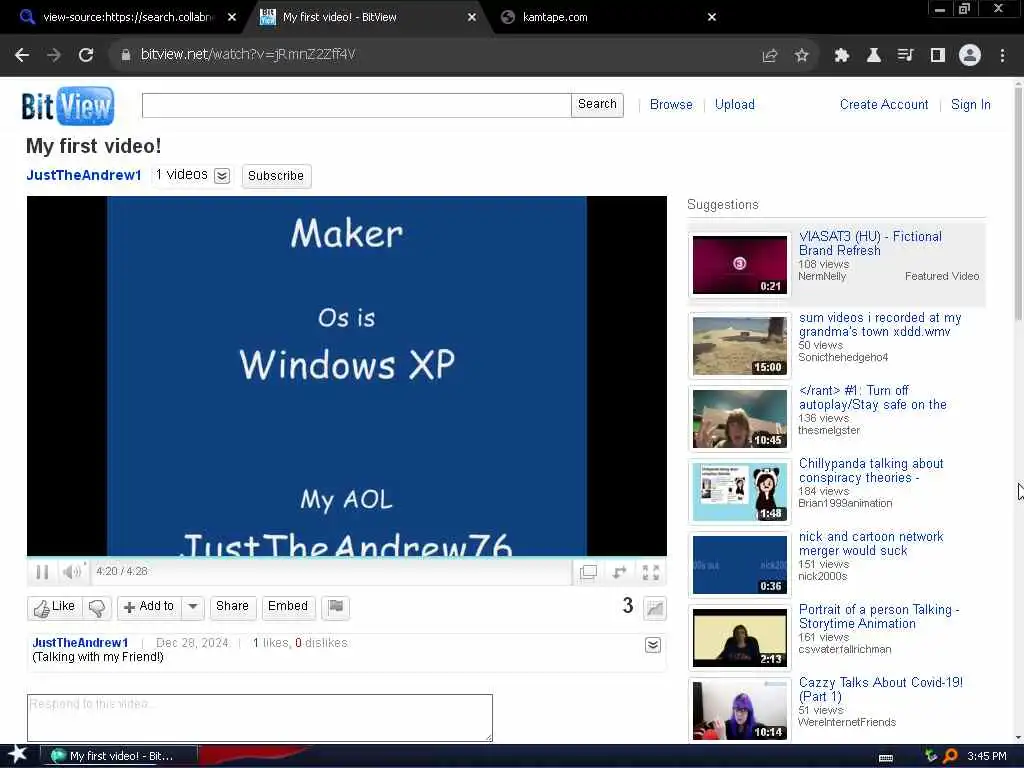
Task: Click the 3:45 PM taskbar clock
Action: 987,756
